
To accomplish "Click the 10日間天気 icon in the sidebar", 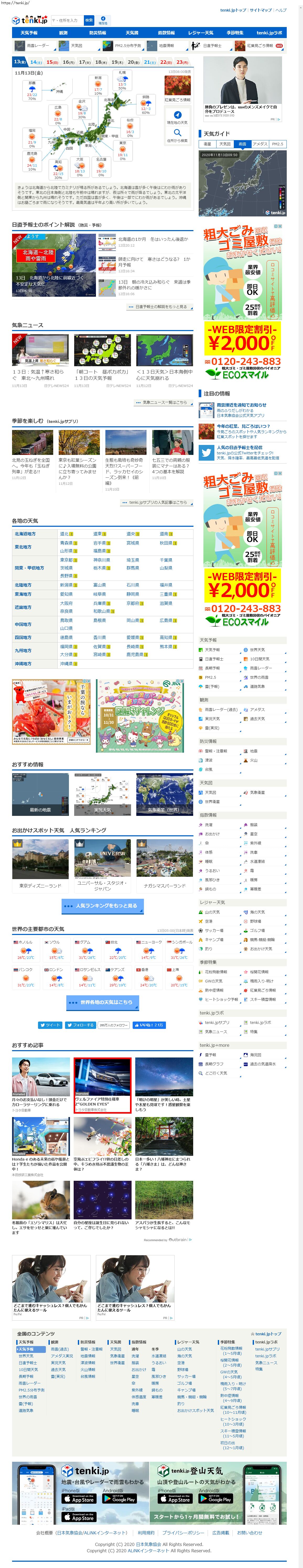I will coord(246,659).
